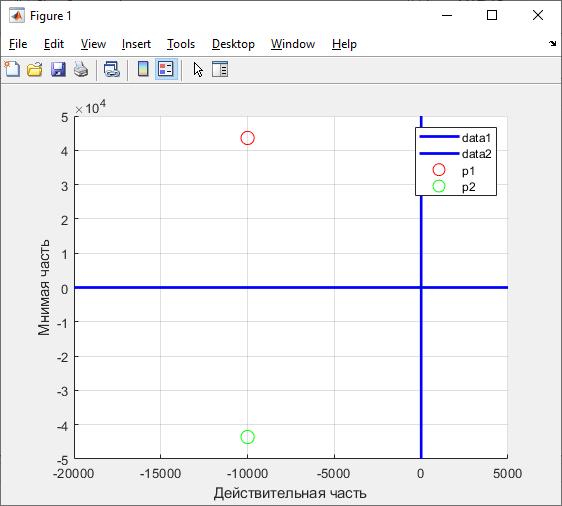Click the green pole marker on the plot
Image resolution: width=562 pixels, height=506 pixels.
point(248,437)
